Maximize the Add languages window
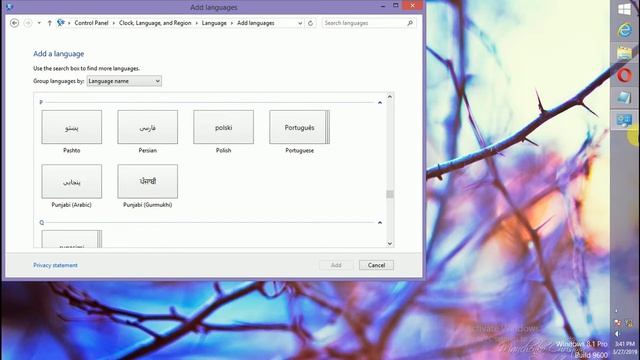Viewport: 640px width, 360px height. click(x=396, y=5)
